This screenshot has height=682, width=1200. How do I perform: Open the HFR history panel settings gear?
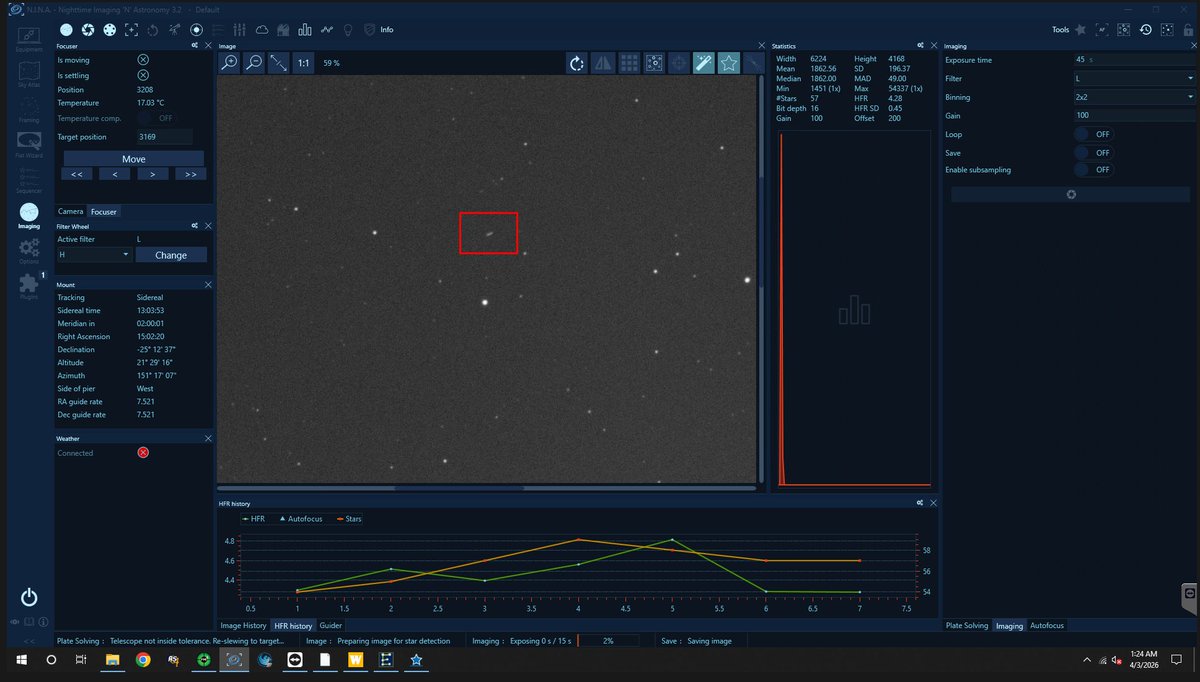920,505
